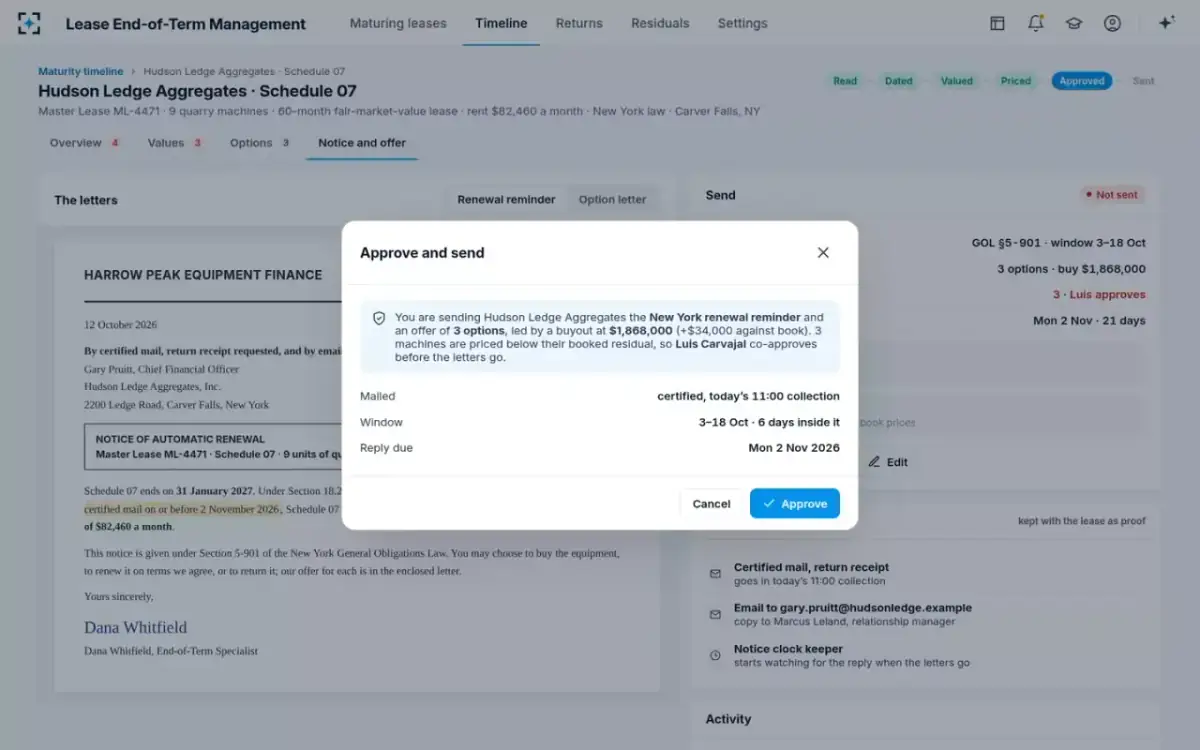Click the Approve button in dialog
The width and height of the screenshot is (1200, 750).
click(x=795, y=503)
